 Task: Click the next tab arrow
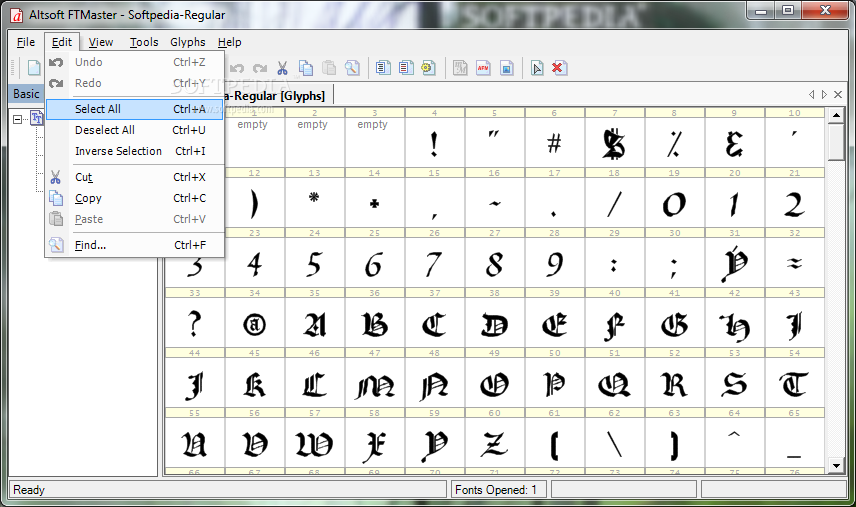[x=824, y=94]
